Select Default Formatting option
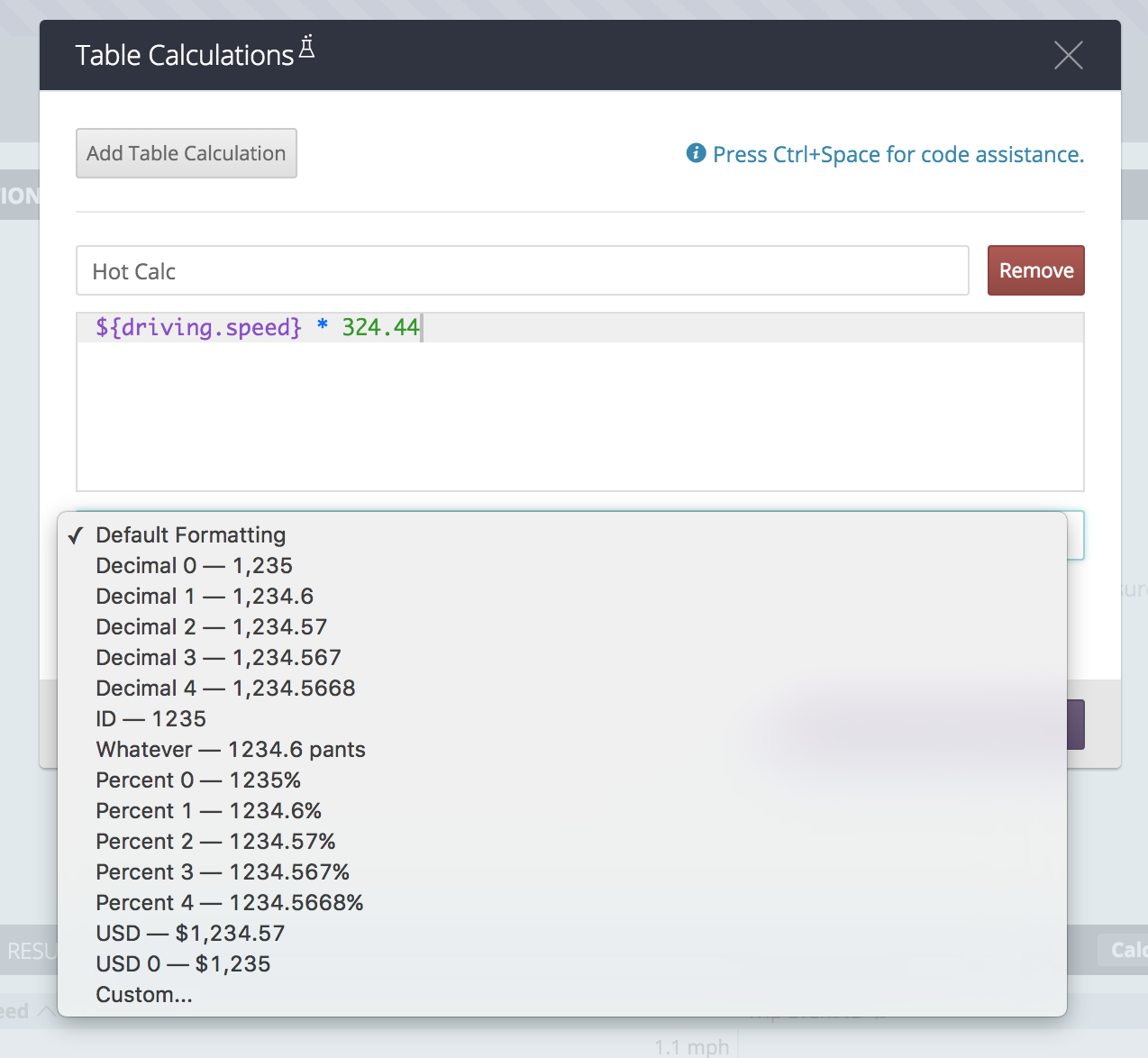Image resolution: width=1148 pixels, height=1058 pixels. pos(190,535)
